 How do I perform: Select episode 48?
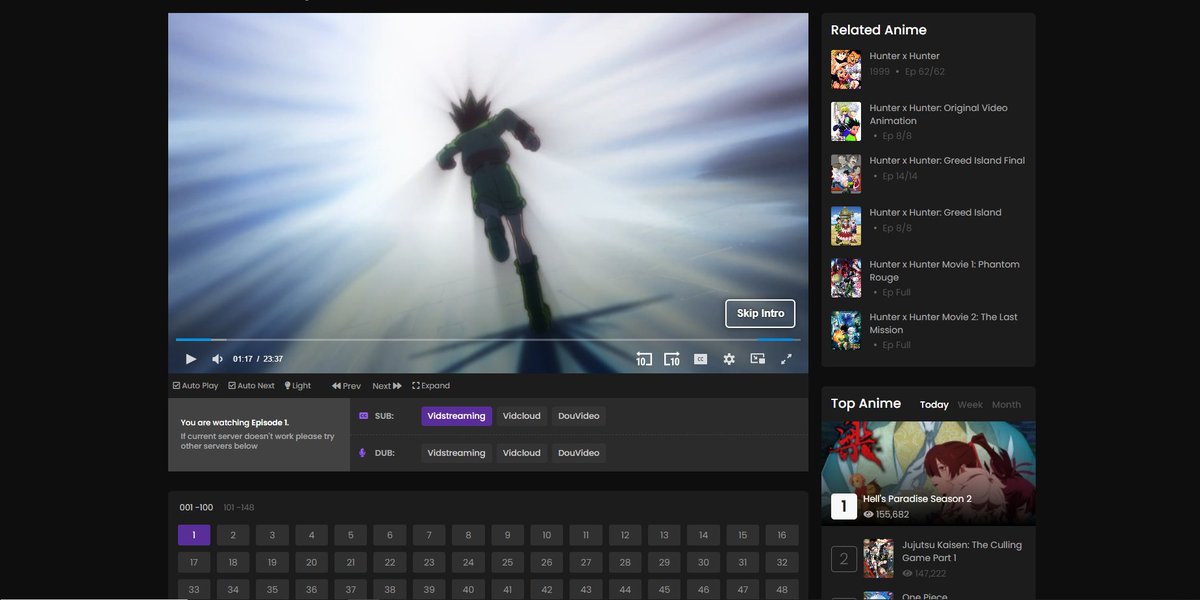click(x=782, y=589)
